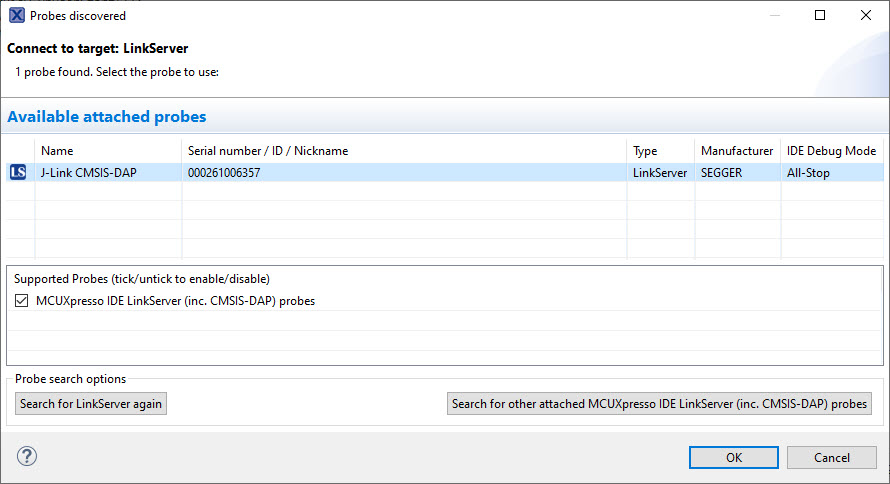Click the SEGGER manufacturer cell

[721, 173]
